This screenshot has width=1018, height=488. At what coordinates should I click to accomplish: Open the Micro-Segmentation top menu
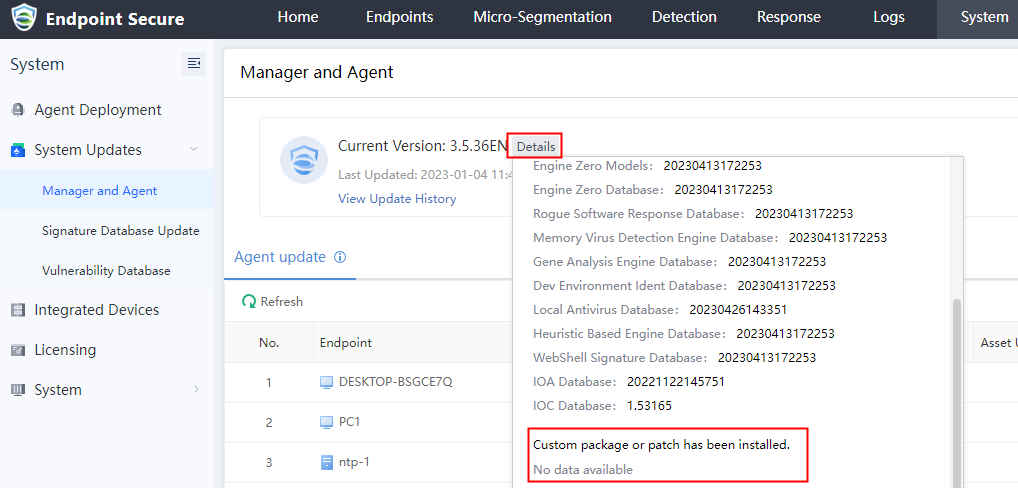point(542,17)
